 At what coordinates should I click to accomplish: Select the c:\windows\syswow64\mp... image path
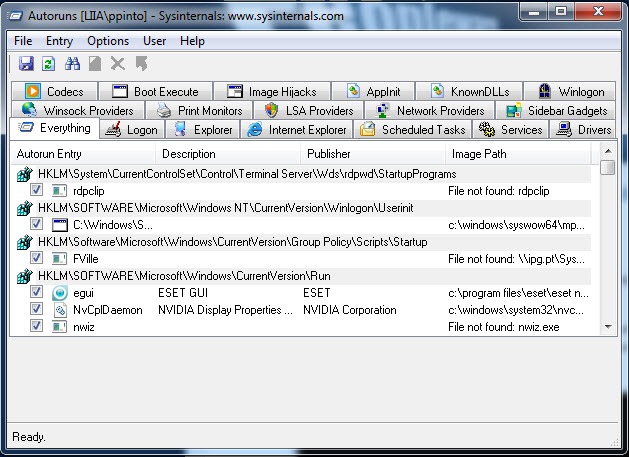pyautogui.click(x=516, y=225)
